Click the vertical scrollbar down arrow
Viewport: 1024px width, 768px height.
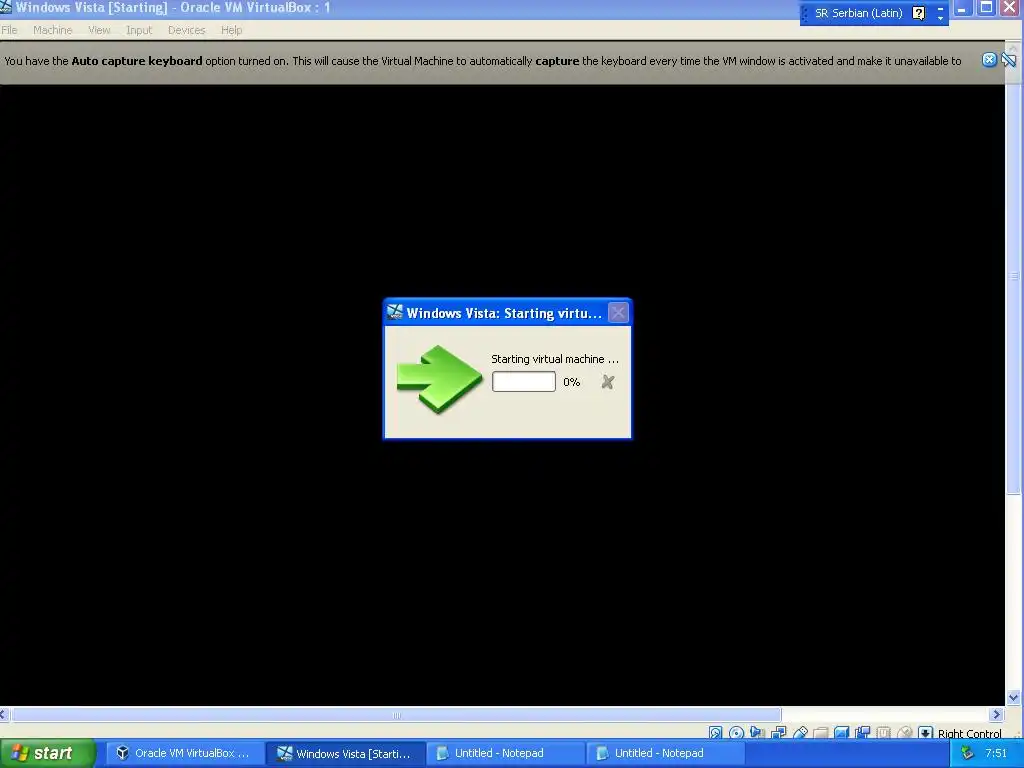click(x=1013, y=697)
